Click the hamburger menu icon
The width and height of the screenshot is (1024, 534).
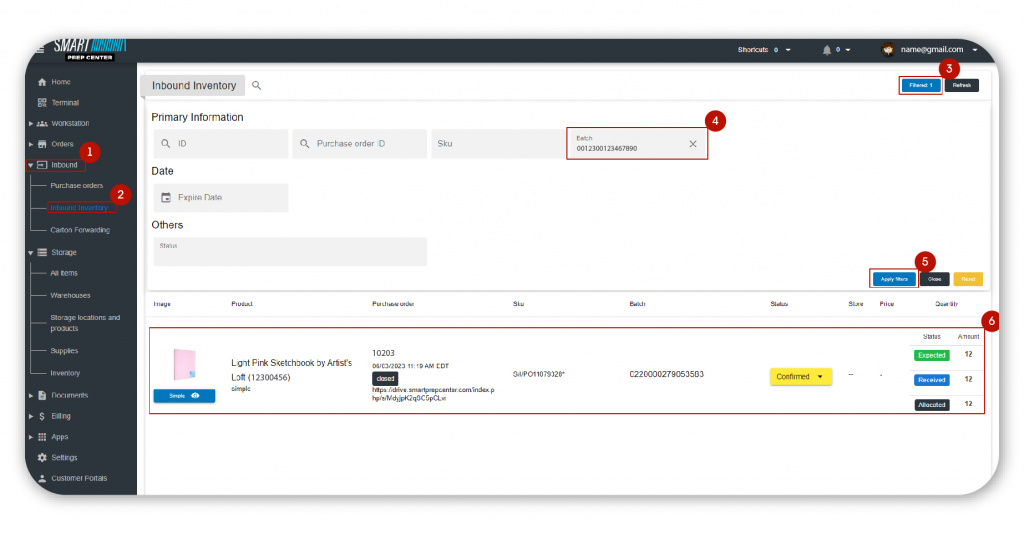click(x=39, y=50)
